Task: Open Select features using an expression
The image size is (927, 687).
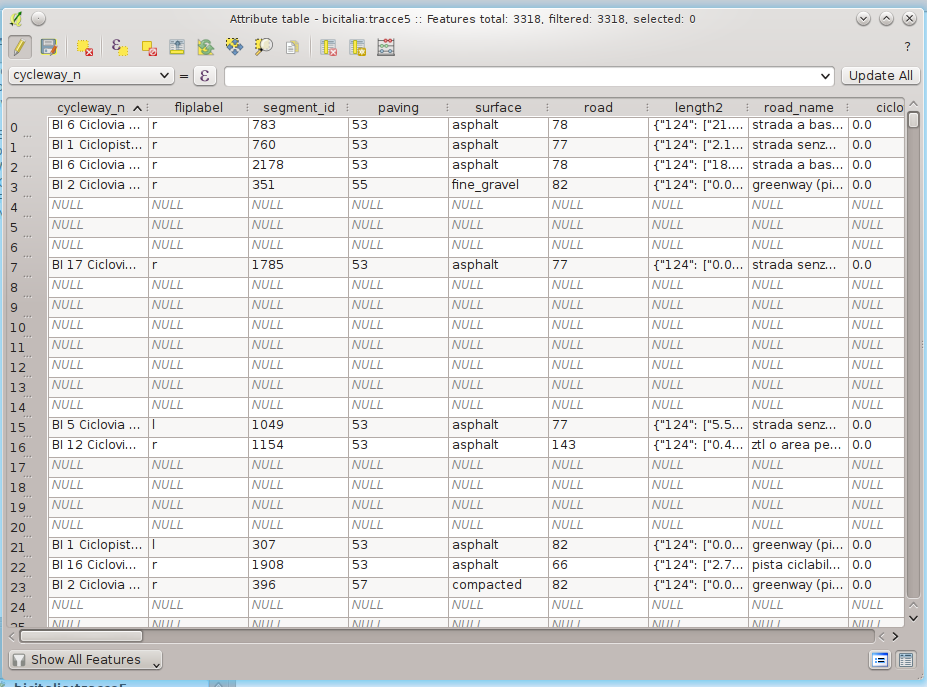Action: [119, 47]
